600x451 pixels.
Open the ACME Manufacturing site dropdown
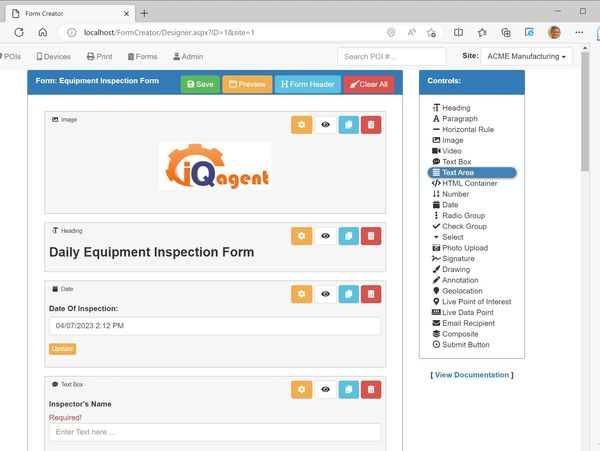tap(526, 56)
